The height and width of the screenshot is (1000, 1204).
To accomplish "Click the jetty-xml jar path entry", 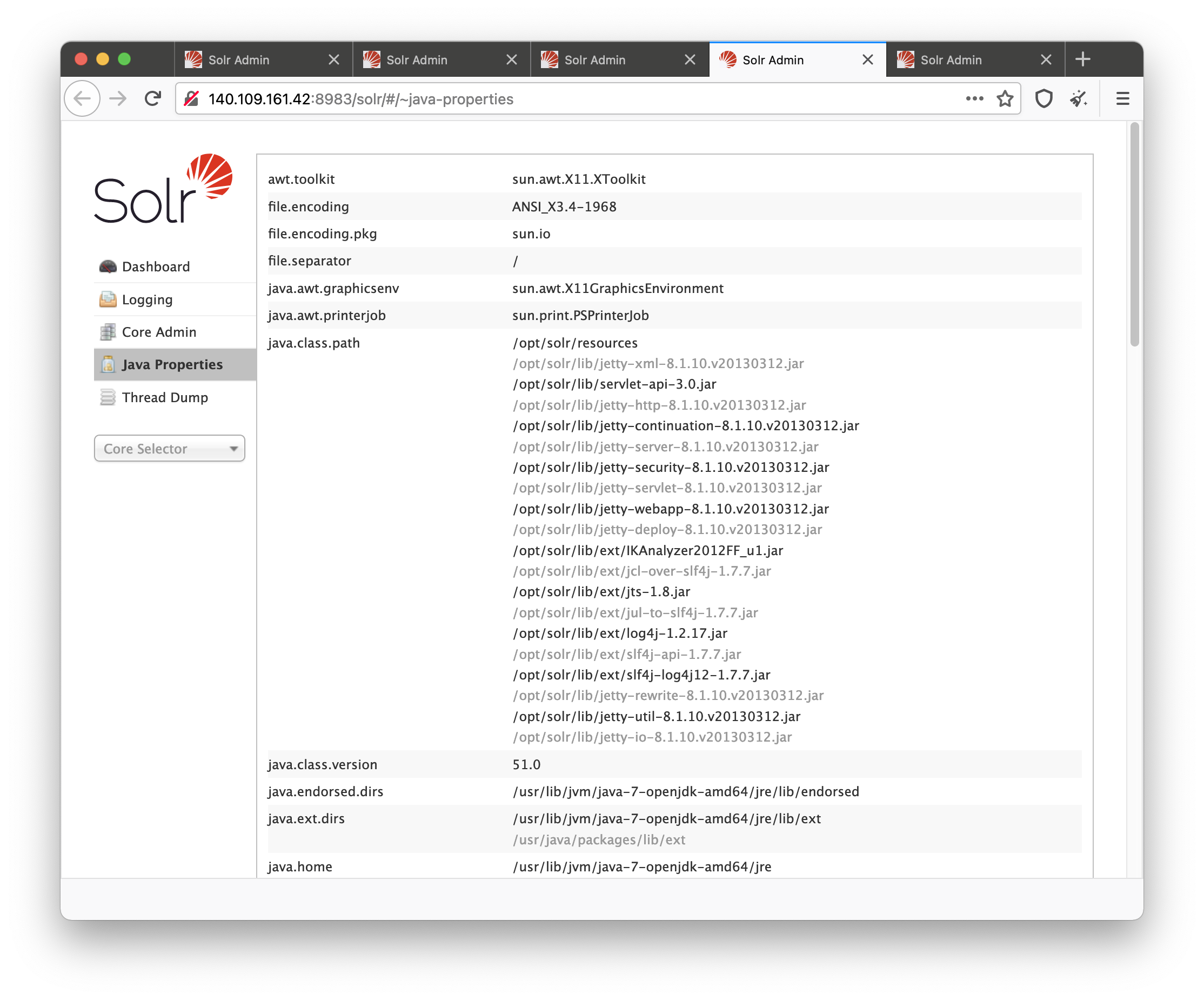I will click(658, 364).
